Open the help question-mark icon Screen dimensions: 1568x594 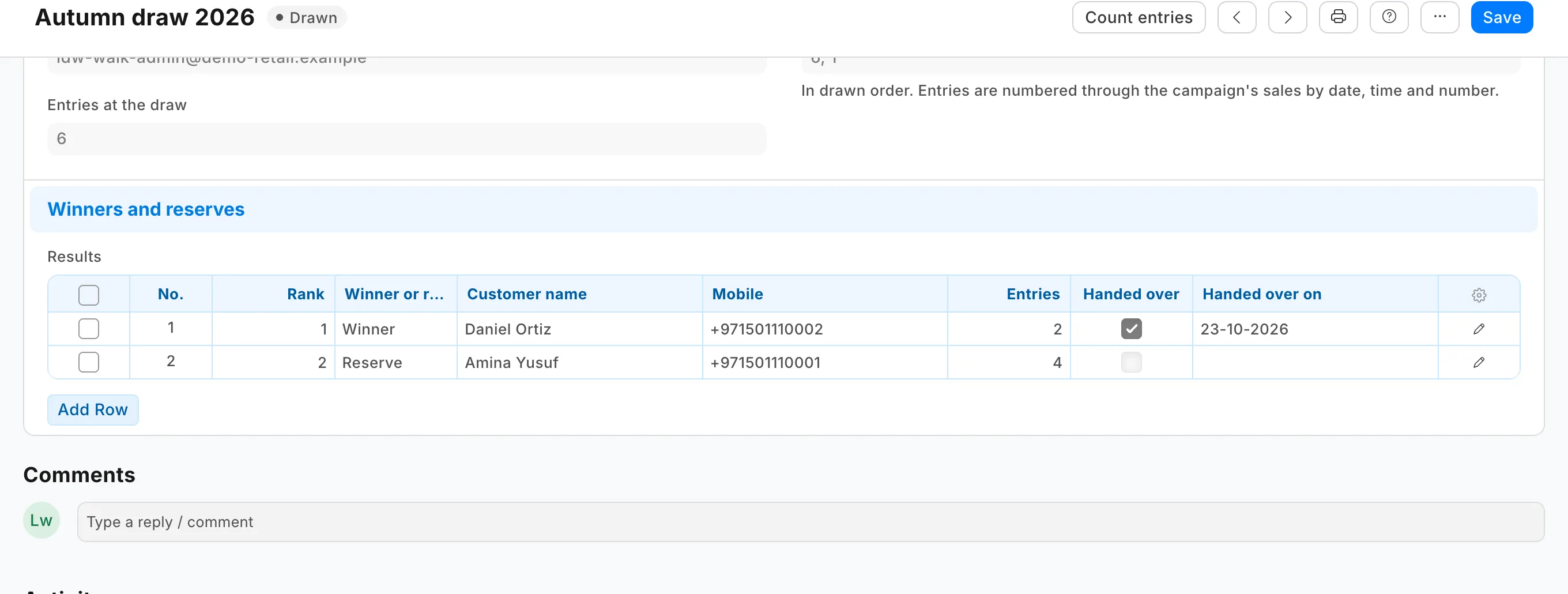click(1389, 17)
